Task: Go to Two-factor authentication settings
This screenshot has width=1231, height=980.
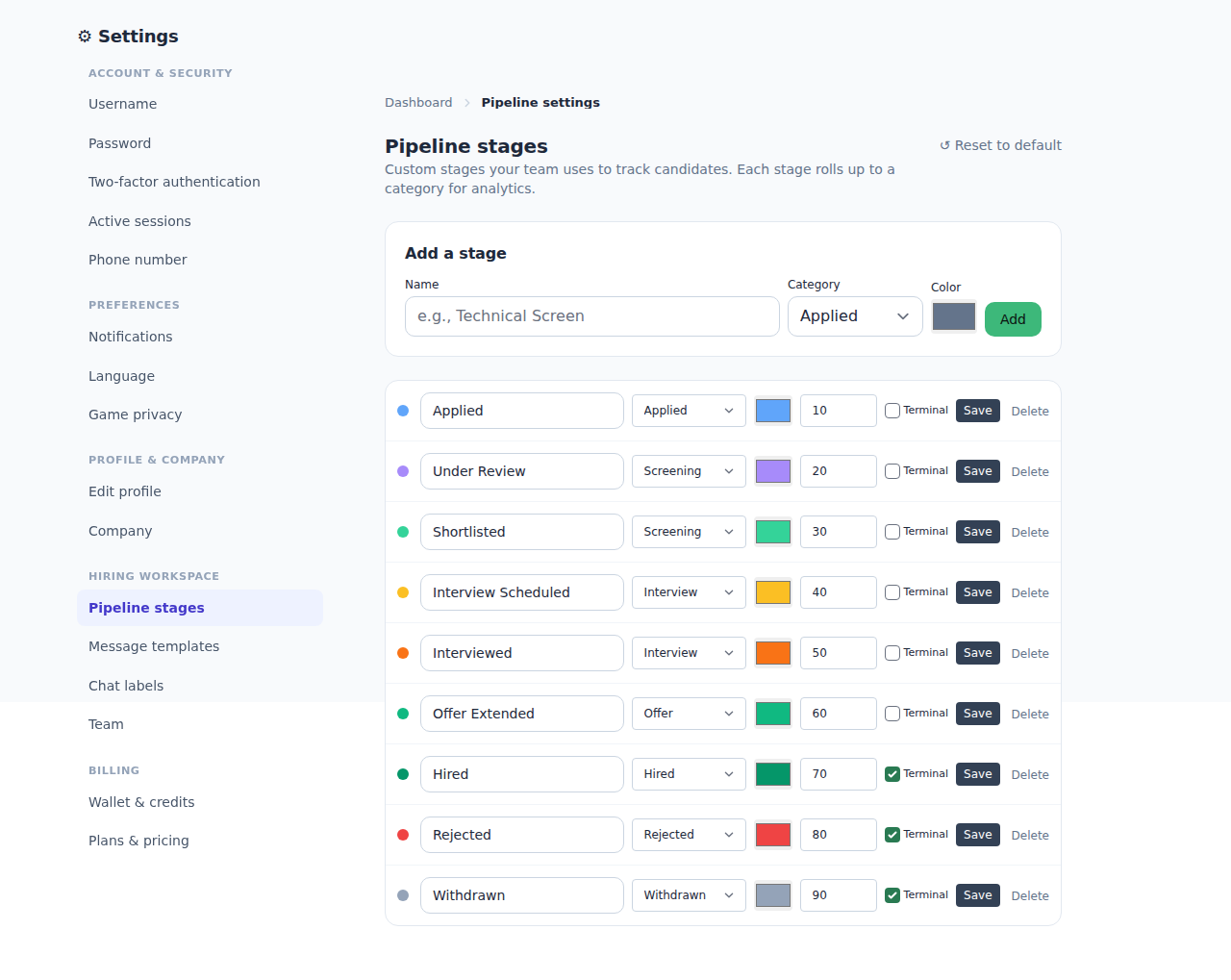Action: [200, 182]
